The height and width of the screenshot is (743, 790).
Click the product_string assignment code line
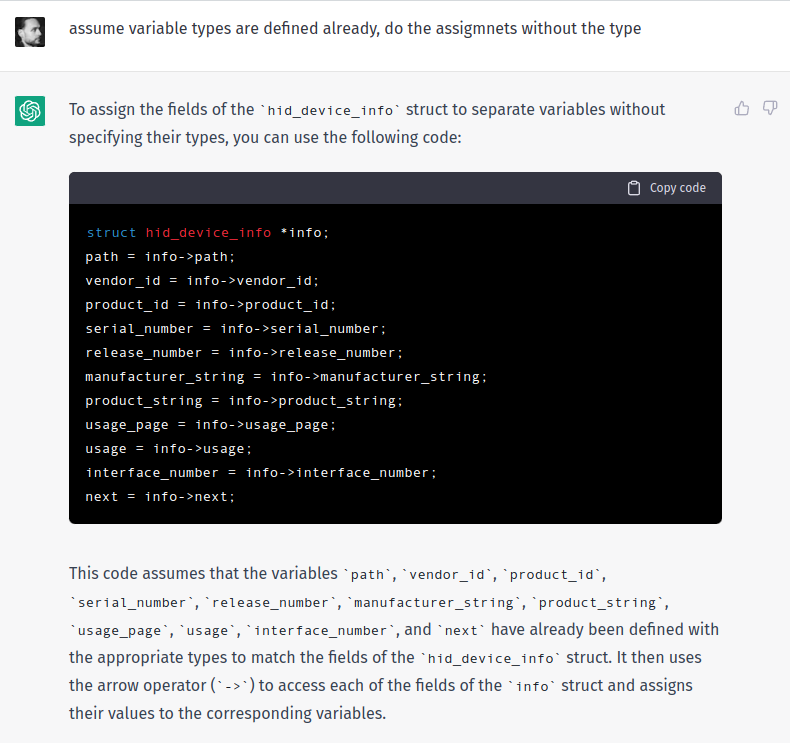point(243,400)
